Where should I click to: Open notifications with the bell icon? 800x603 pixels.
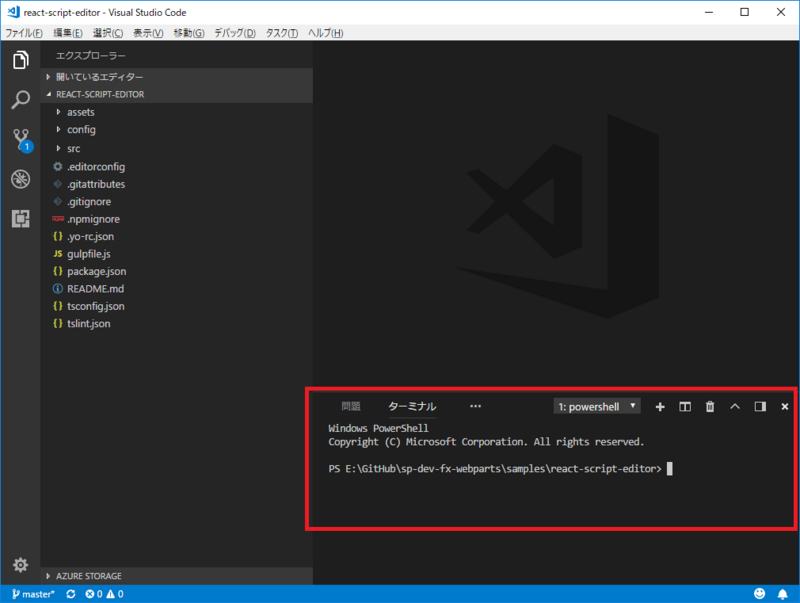point(785,593)
